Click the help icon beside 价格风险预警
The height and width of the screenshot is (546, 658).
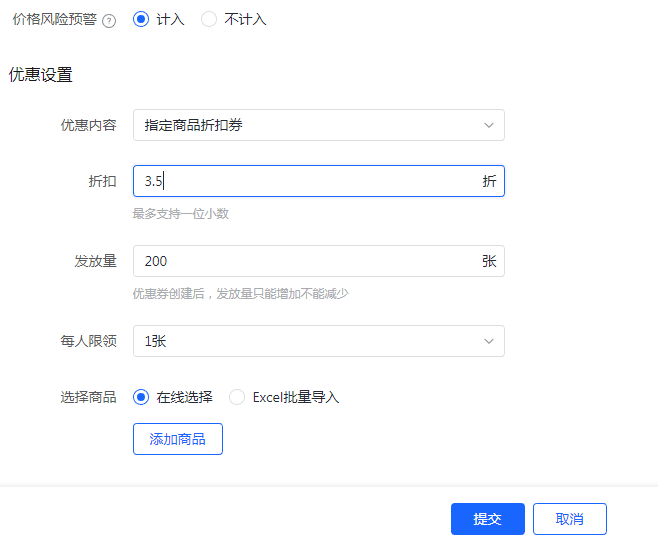tap(109, 21)
